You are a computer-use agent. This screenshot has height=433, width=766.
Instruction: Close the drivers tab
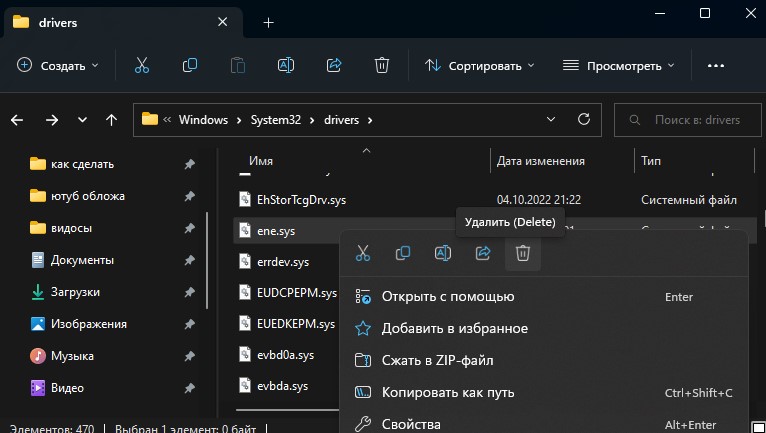coord(222,22)
